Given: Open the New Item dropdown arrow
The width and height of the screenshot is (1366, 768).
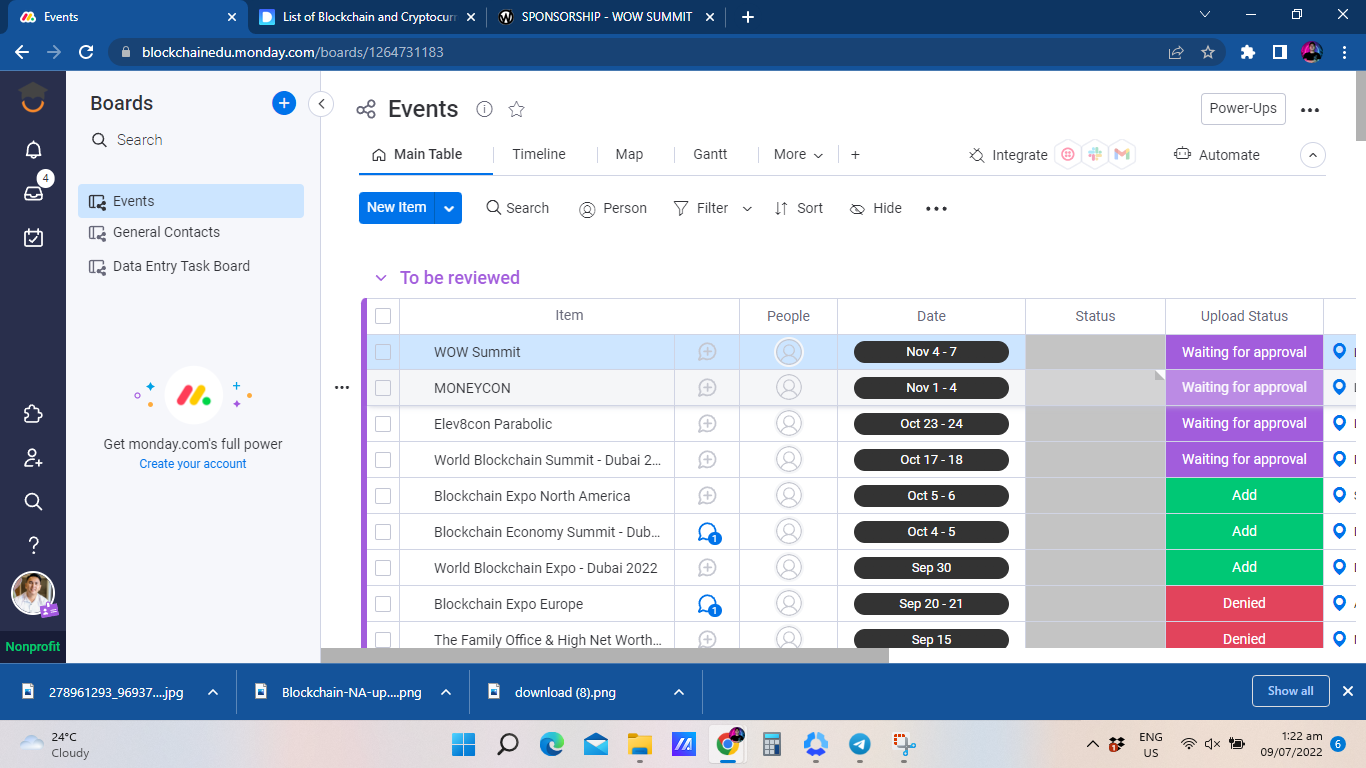Looking at the screenshot, I should click(449, 208).
